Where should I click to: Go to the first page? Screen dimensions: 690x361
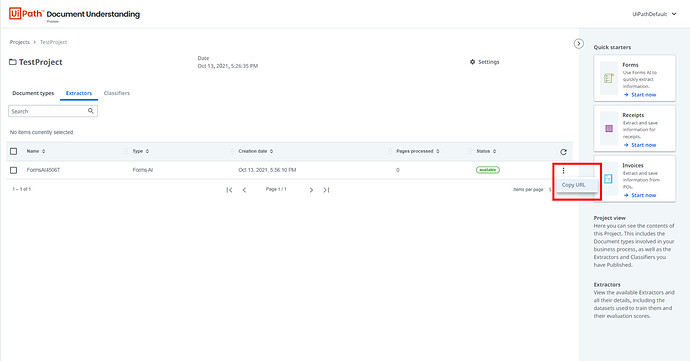(x=229, y=190)
